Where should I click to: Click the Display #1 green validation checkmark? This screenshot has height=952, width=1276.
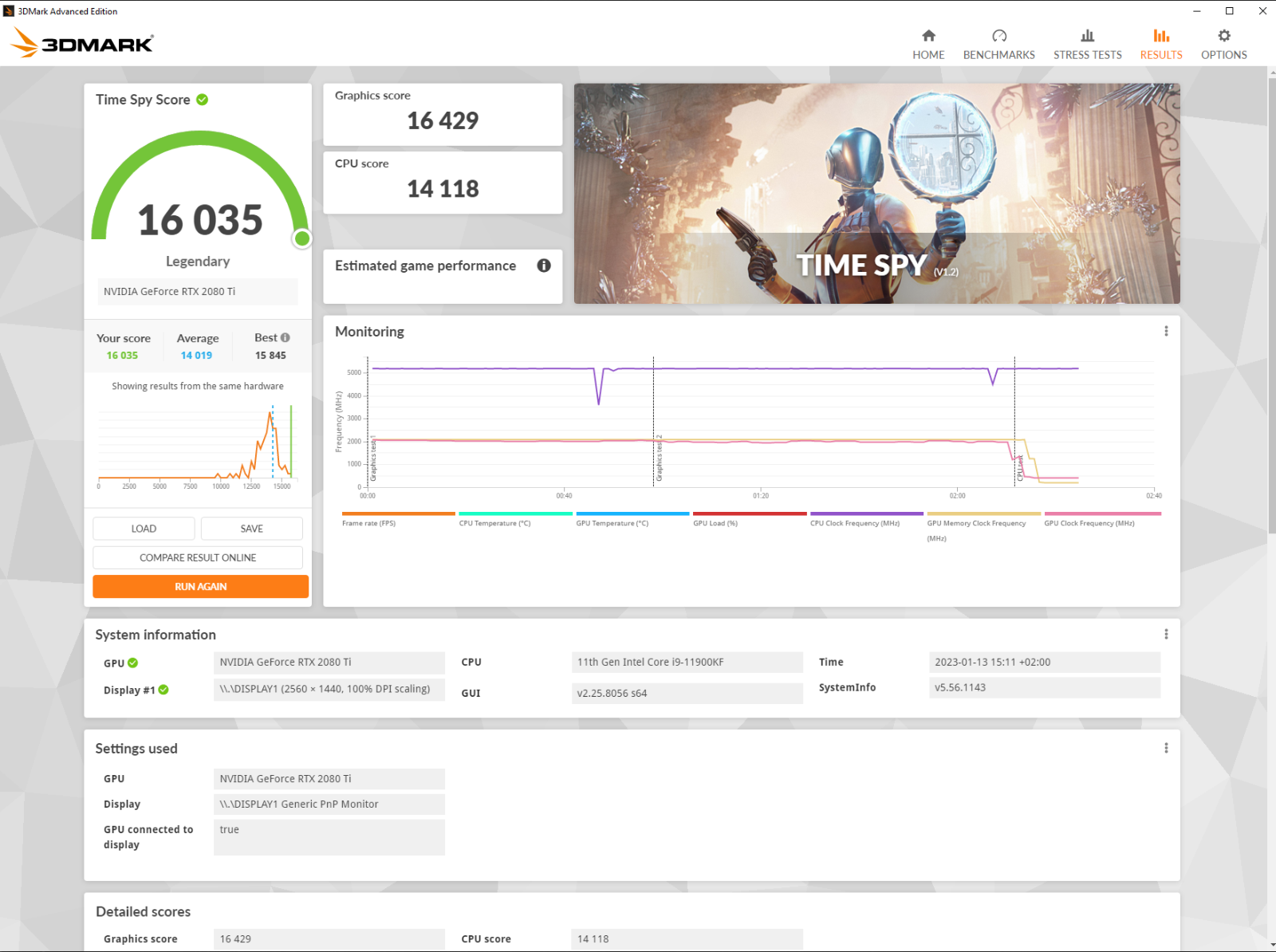(x=163, y=690)
